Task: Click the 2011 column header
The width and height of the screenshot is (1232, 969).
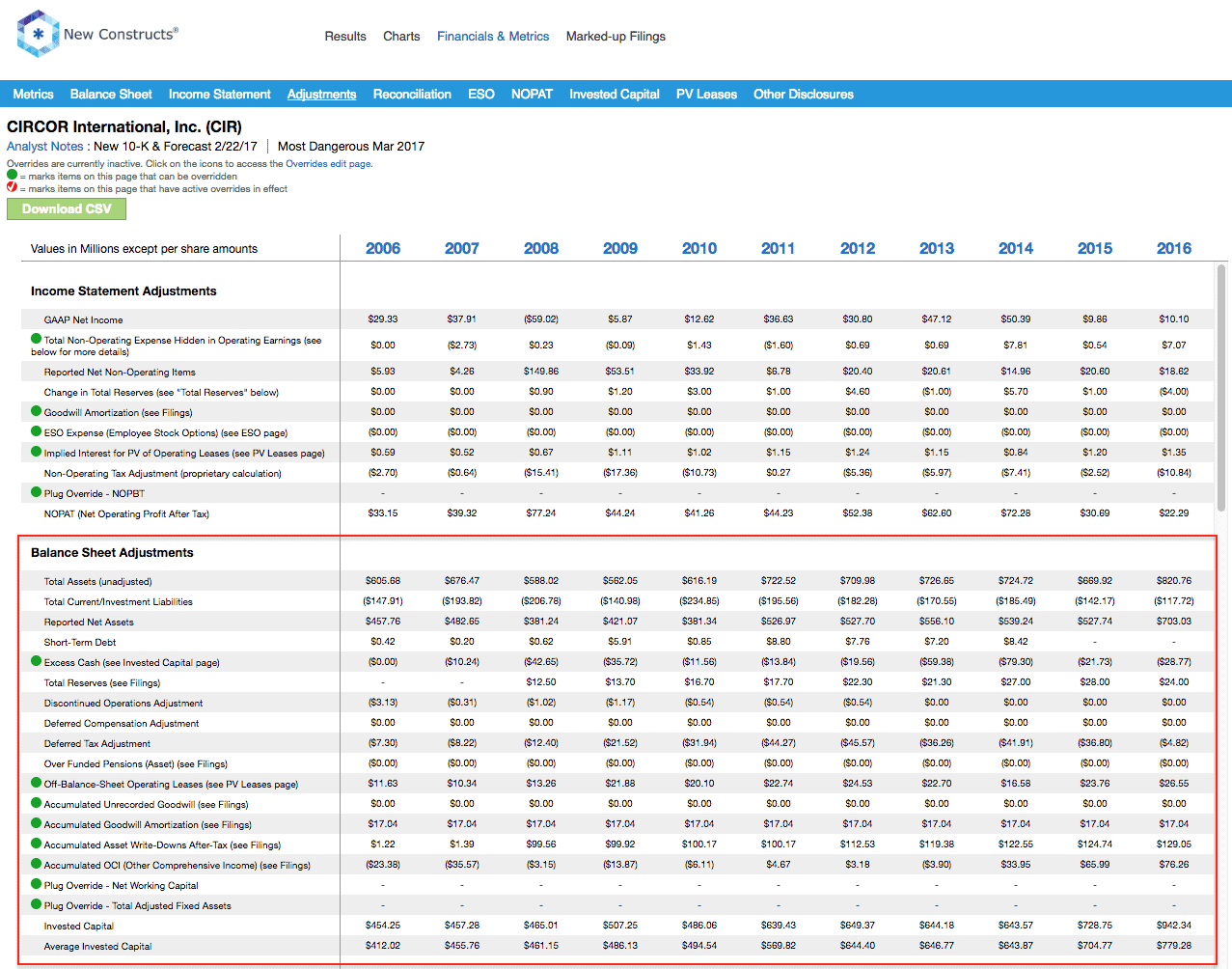Action: [x=779, y=248]
